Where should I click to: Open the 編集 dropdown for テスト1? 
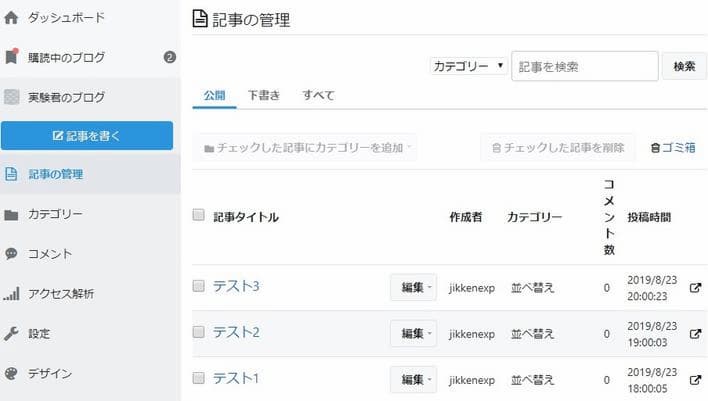click(413, 379)
